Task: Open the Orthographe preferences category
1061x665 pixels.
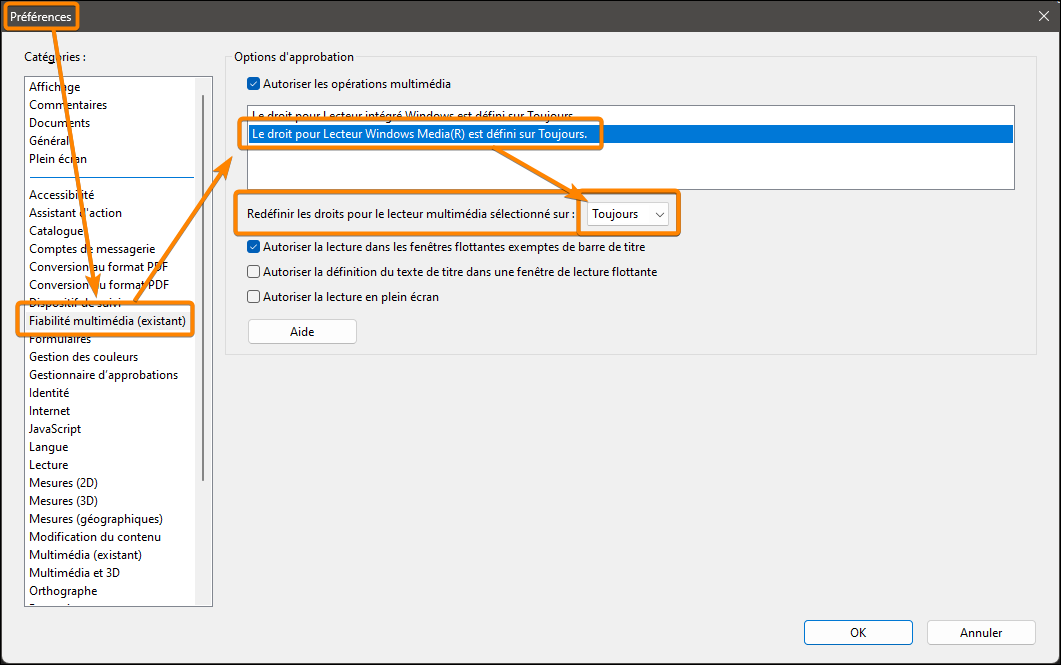Action: 62,590
